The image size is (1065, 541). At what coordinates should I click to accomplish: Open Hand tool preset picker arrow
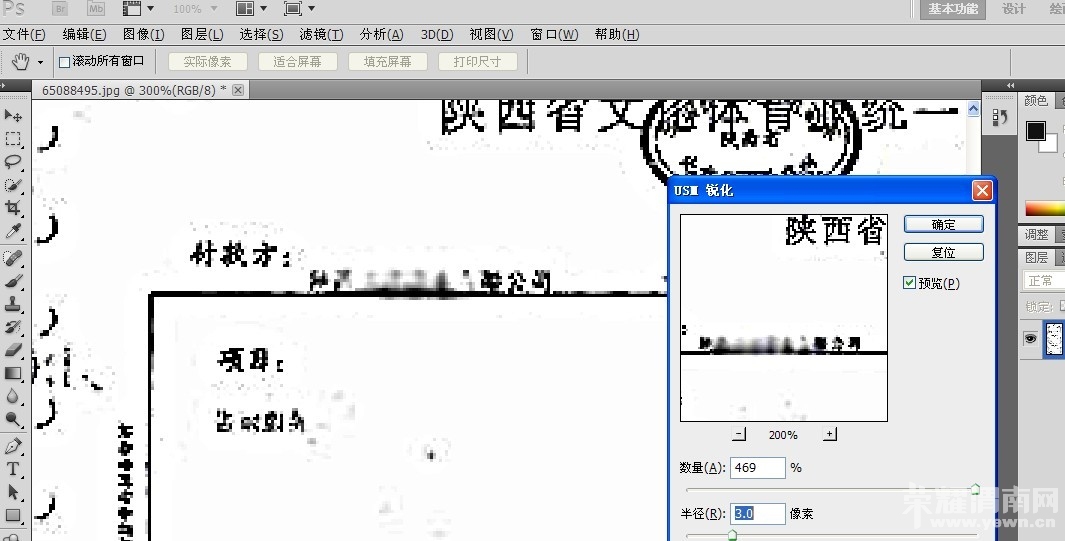pyautogui.click(x=41, y=62)
